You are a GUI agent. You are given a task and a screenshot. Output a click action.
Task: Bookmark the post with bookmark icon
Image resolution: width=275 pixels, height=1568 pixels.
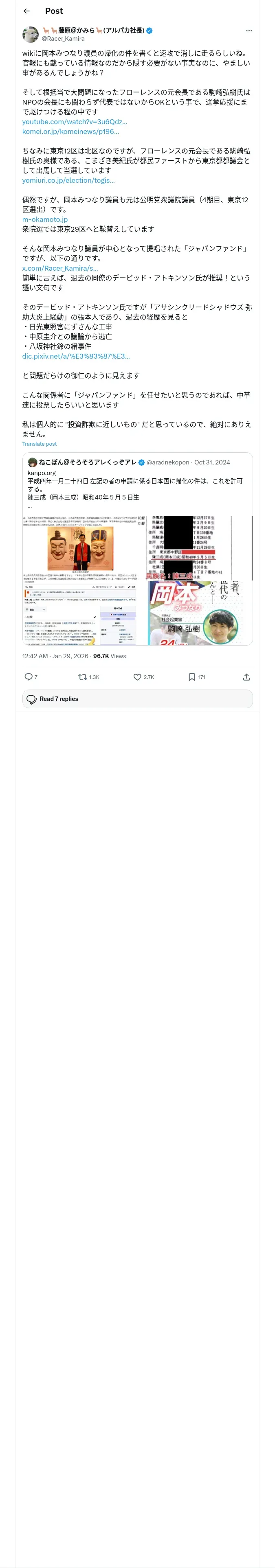coord(191,676)
